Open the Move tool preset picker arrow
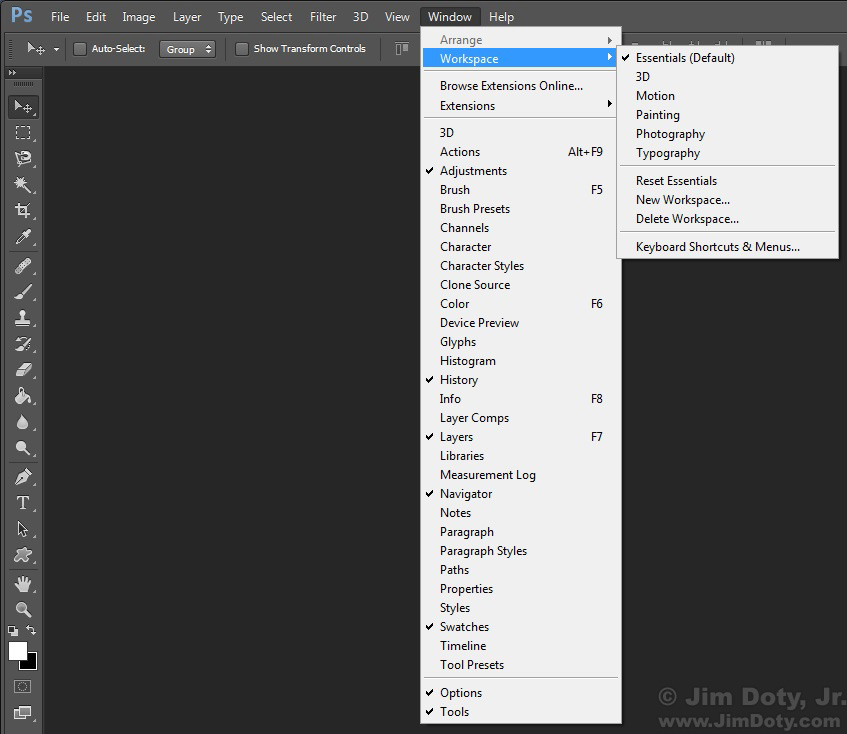 click(x=56, y=49)
